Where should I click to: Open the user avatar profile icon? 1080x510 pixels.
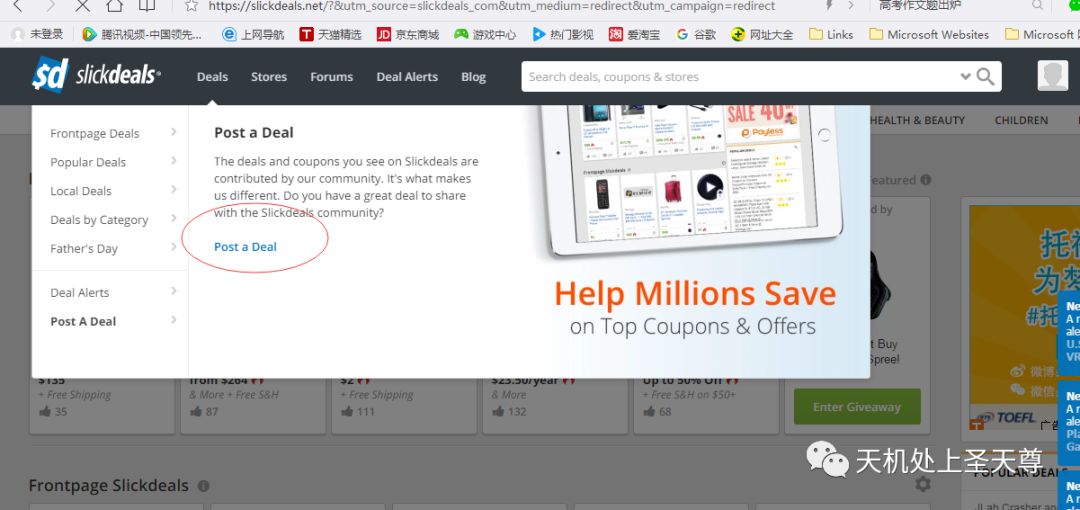pos(1052,76)
